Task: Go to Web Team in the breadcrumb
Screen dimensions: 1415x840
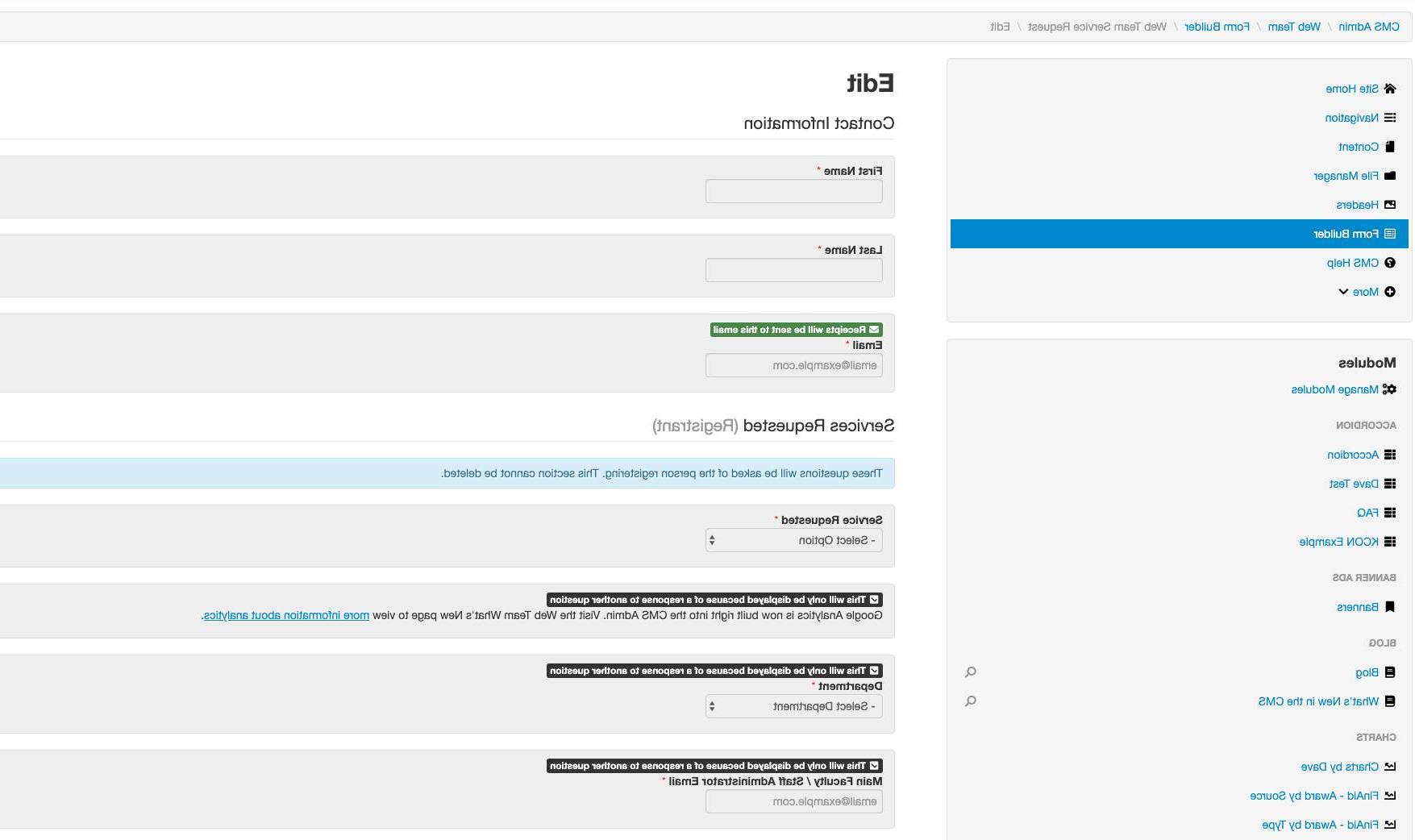Action: pos(1294,27)
